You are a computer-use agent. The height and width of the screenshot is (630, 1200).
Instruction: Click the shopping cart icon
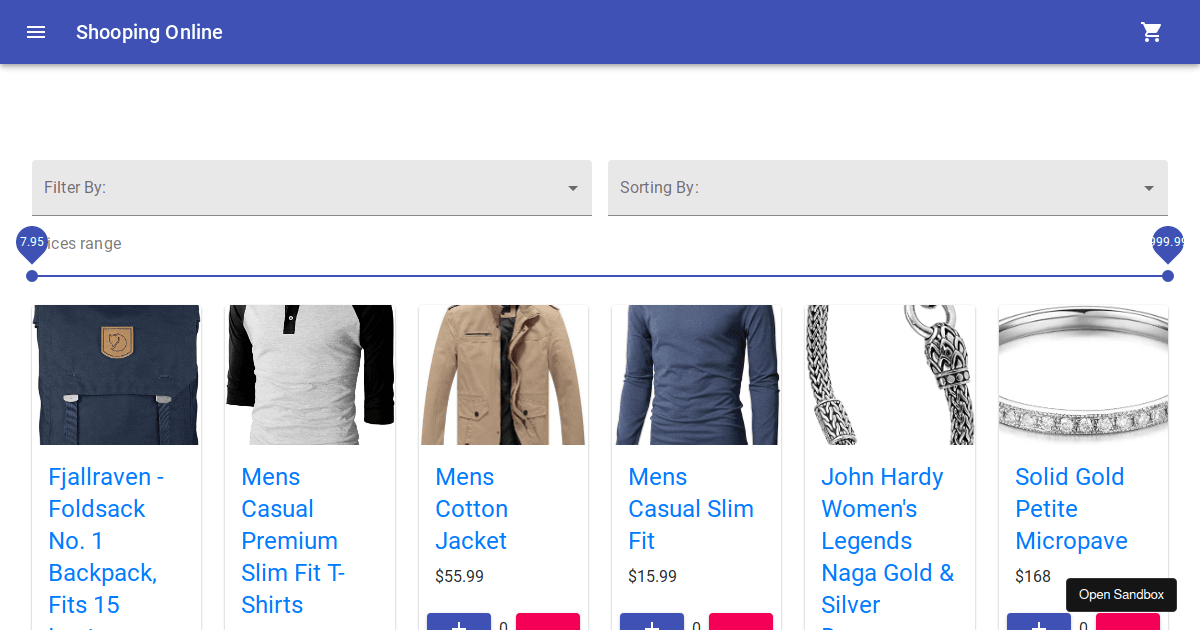pyautogui.click(x=1151, y=32)
